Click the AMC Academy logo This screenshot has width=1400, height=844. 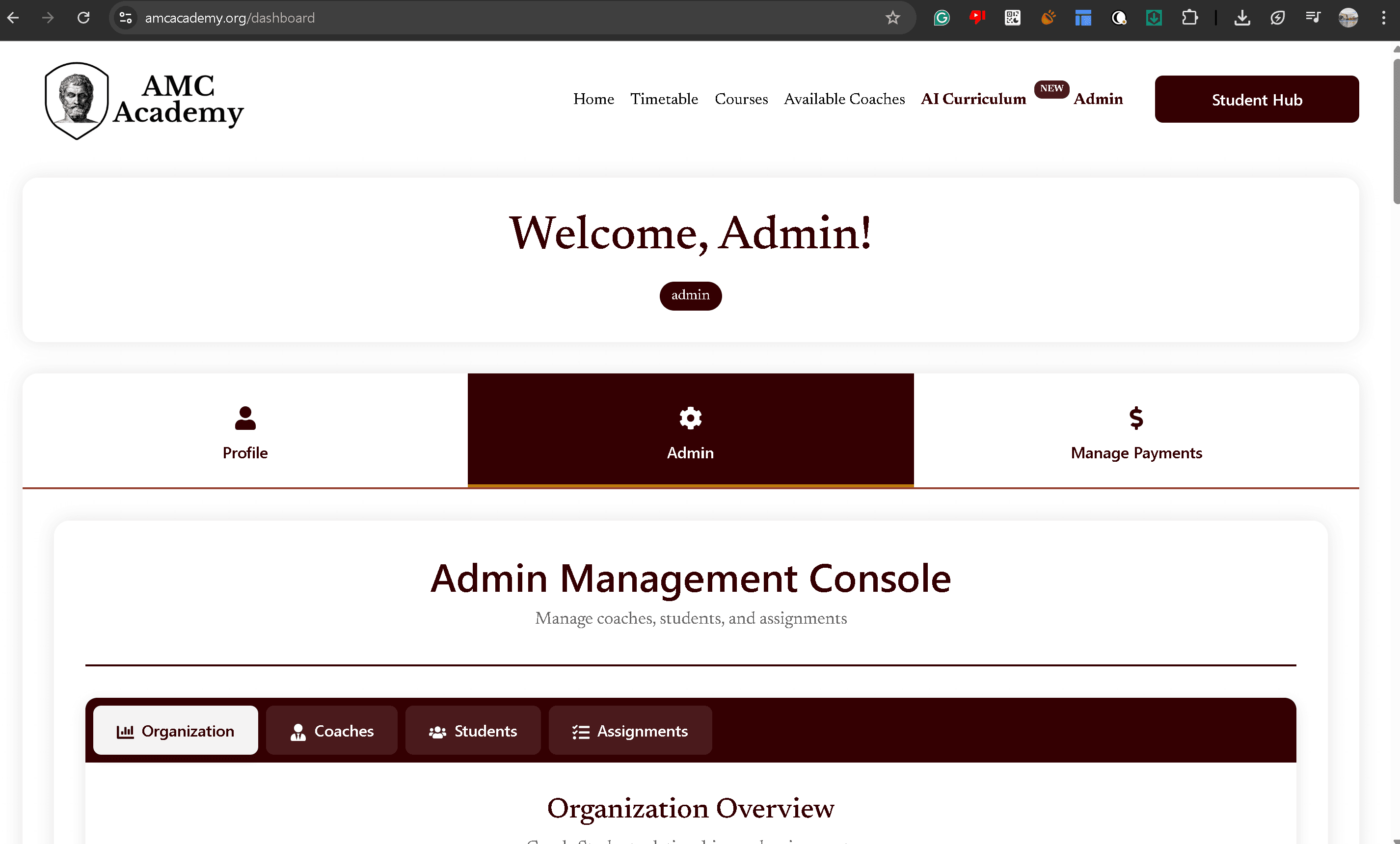(144, 100)
